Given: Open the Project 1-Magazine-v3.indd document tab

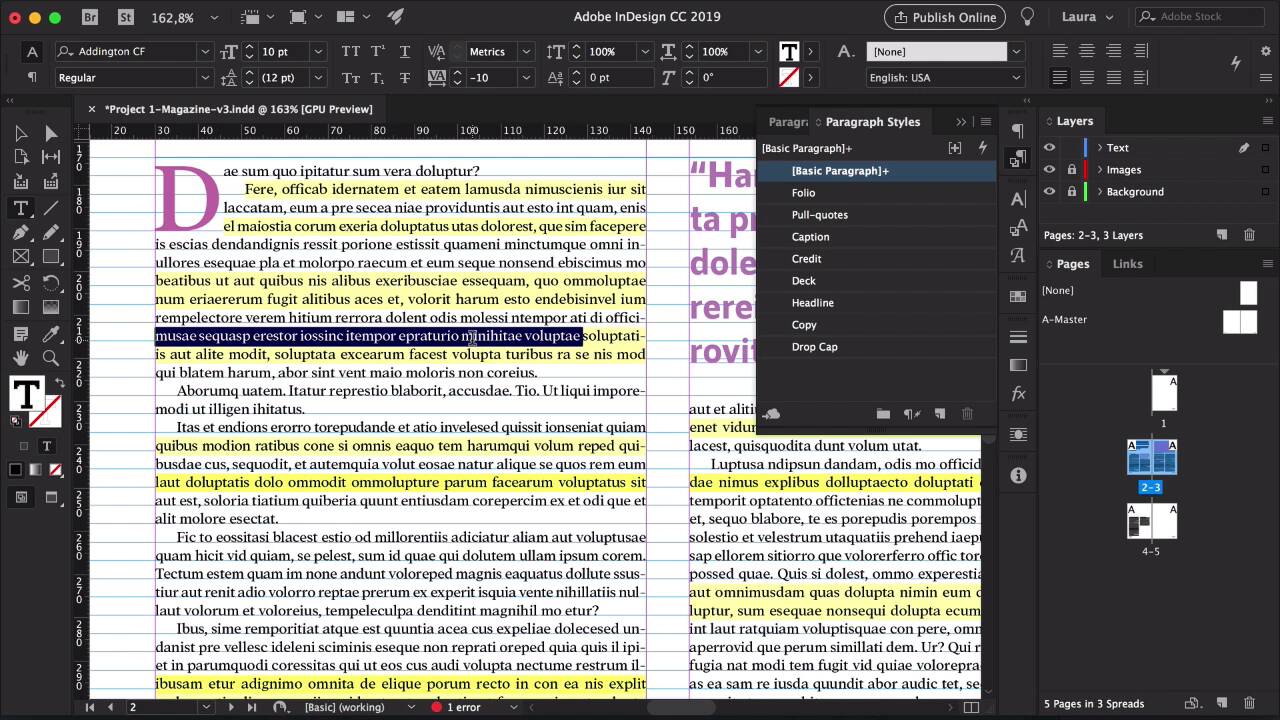Looking at the screenshot, I should click(238, 109).
